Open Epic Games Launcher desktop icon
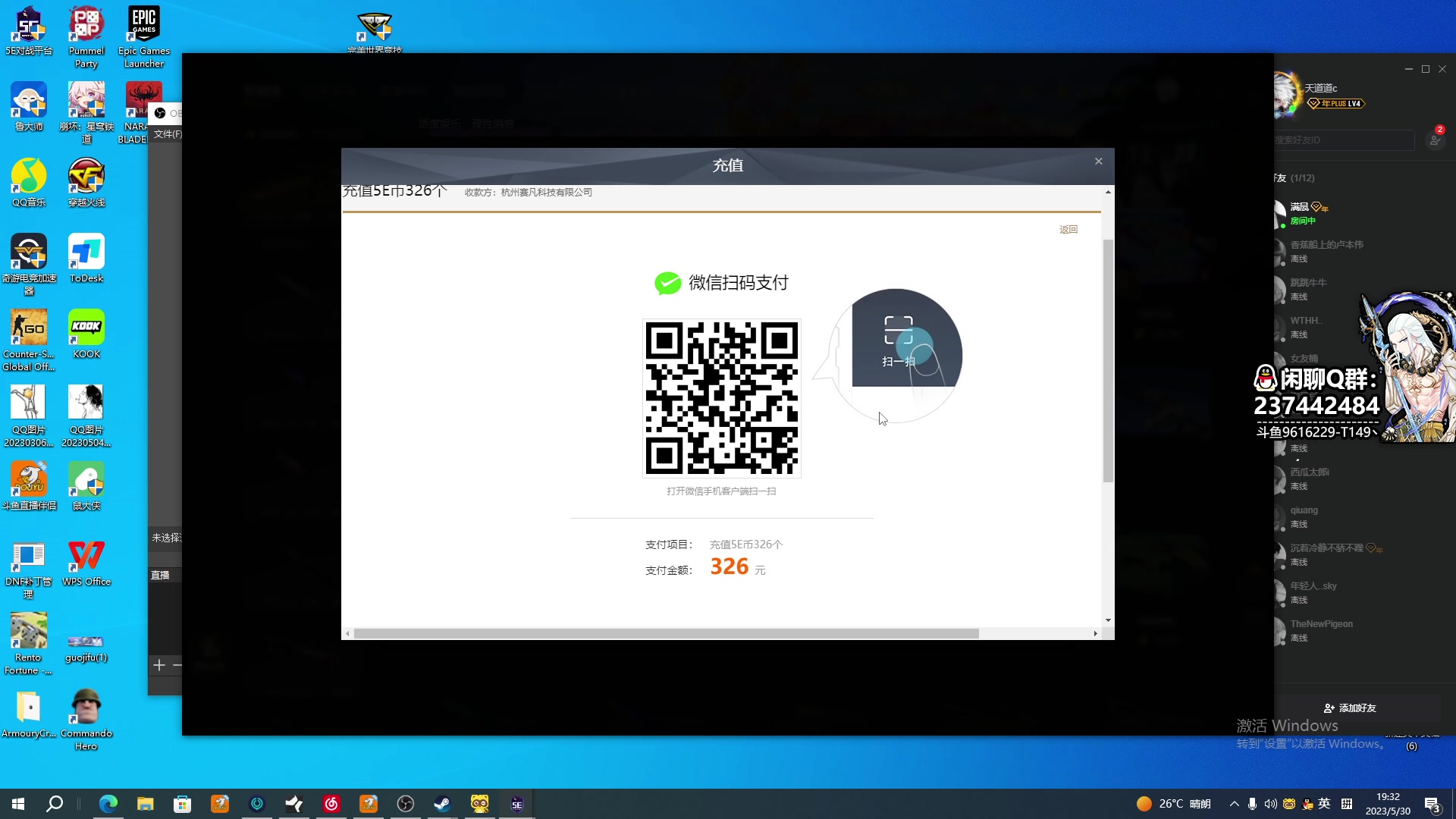Image resolution: width=1456 pixels, height=819 pixels. pos(144,37)
